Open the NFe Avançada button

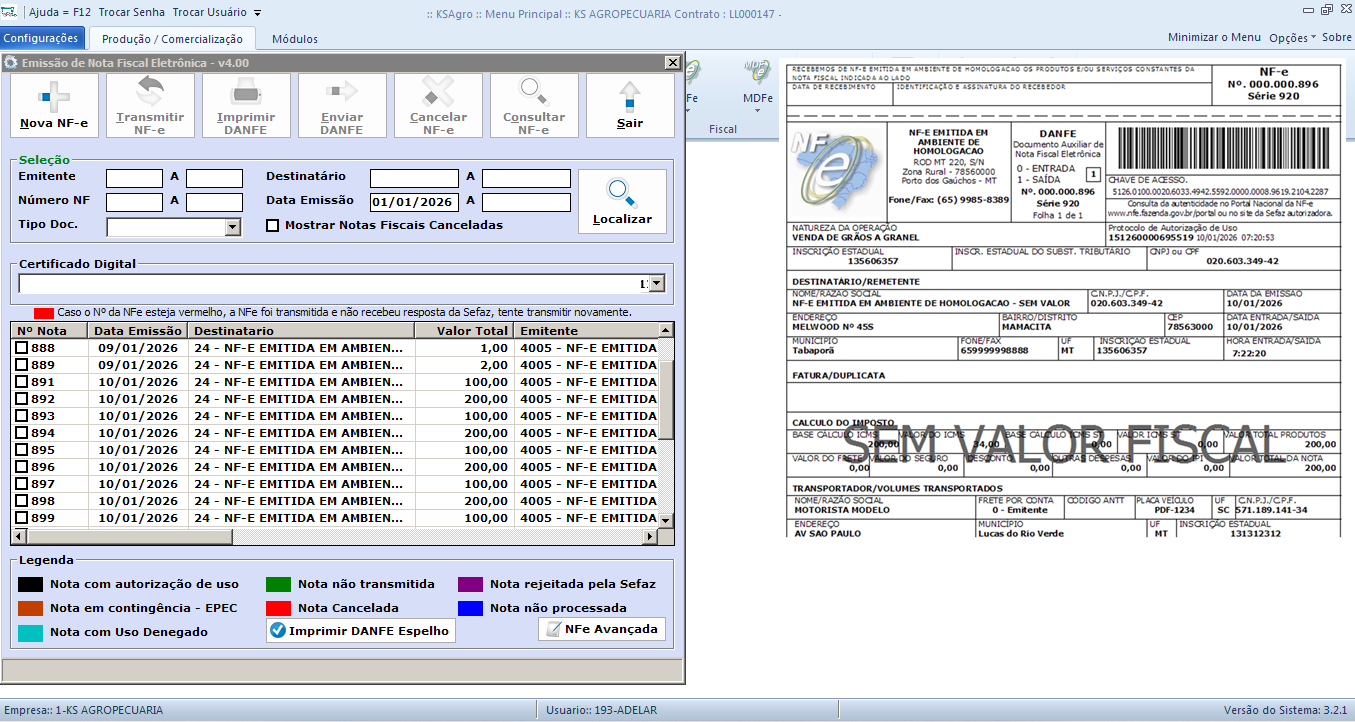(x=602, y=629)
